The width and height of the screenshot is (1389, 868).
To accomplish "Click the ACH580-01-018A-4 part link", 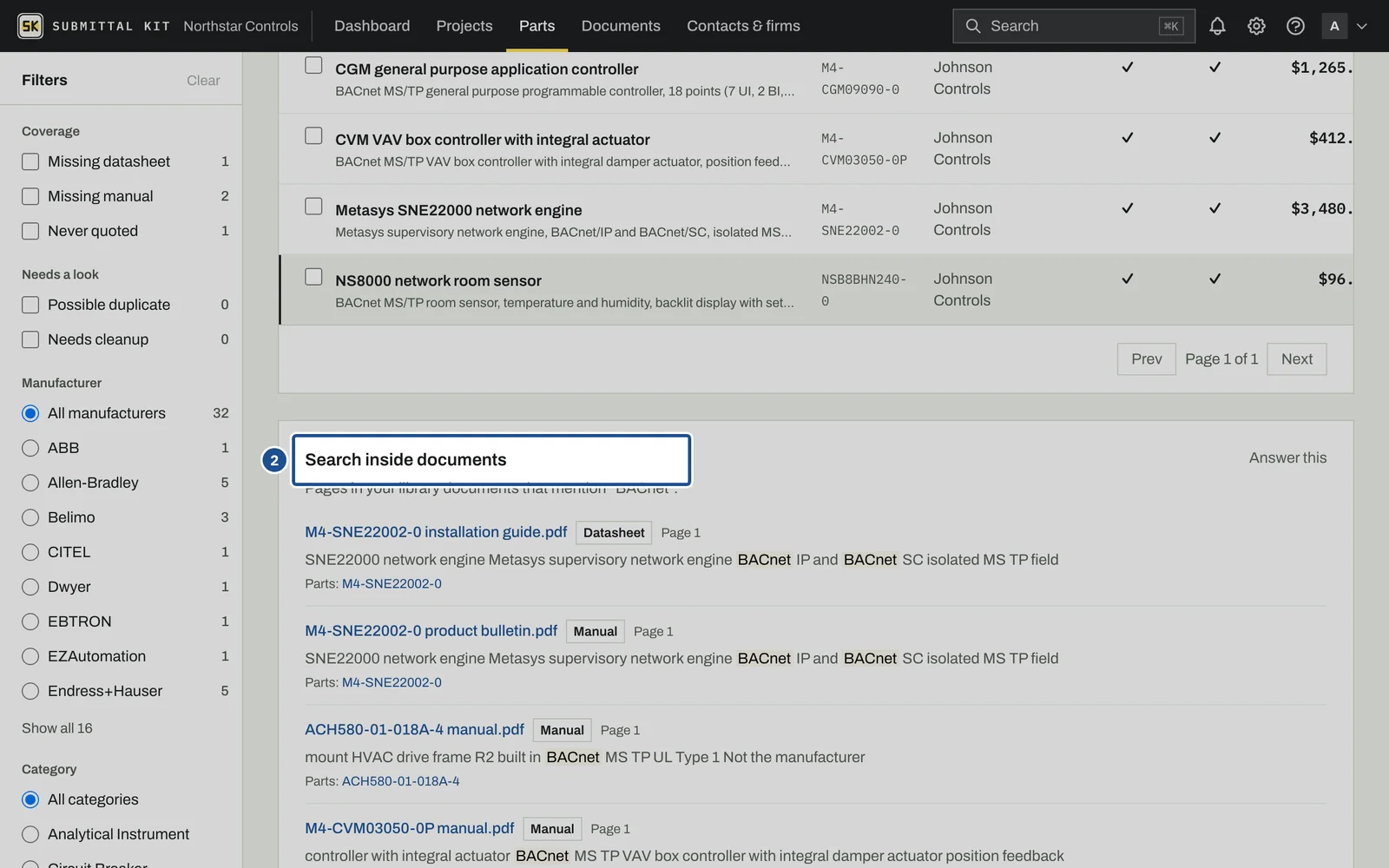I will tap(400, 781).
